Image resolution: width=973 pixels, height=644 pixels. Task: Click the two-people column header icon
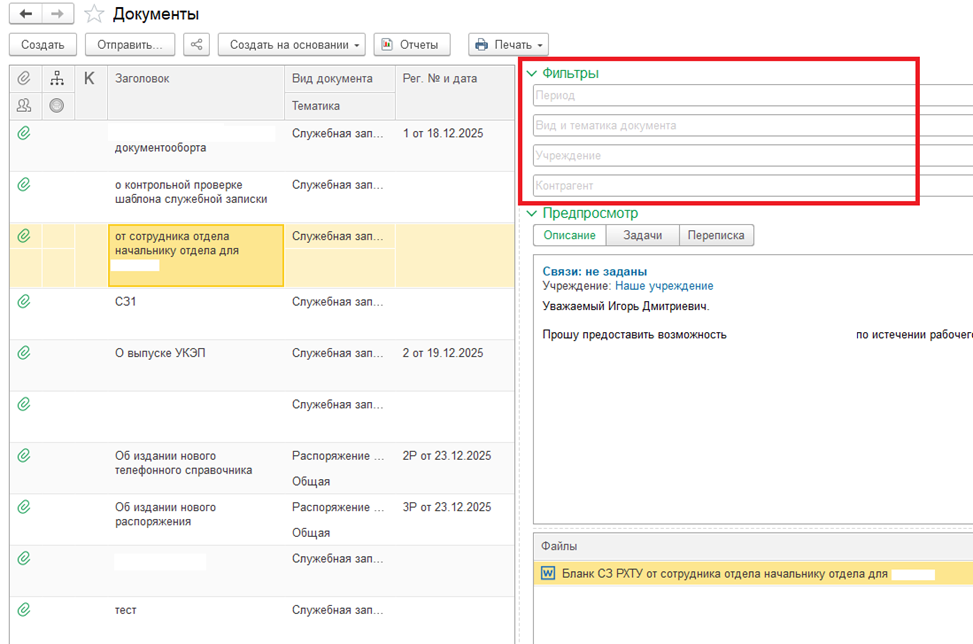(24, 105)
